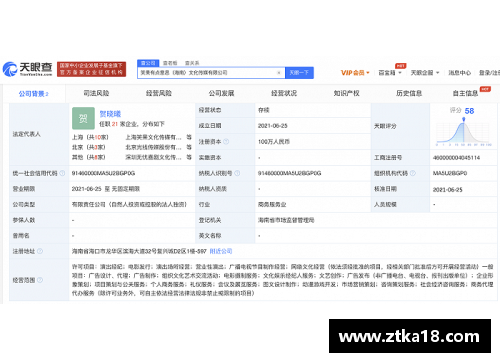This screenshot has width=500, height=362.
Task: Switch to the 经营状况 tab
Action: coord(284,93)
